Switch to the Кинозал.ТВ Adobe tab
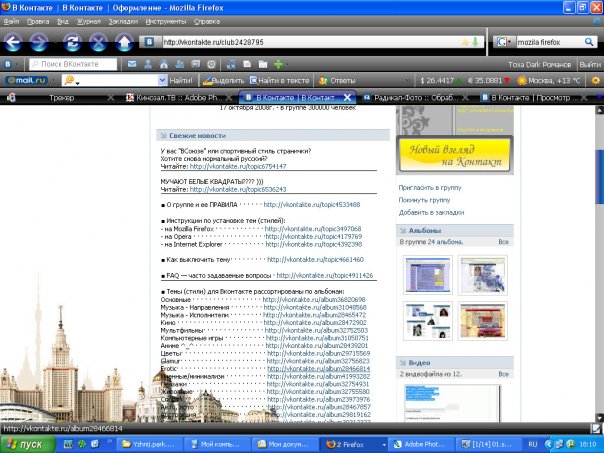 pyautogui.click(x=177, y=98)
